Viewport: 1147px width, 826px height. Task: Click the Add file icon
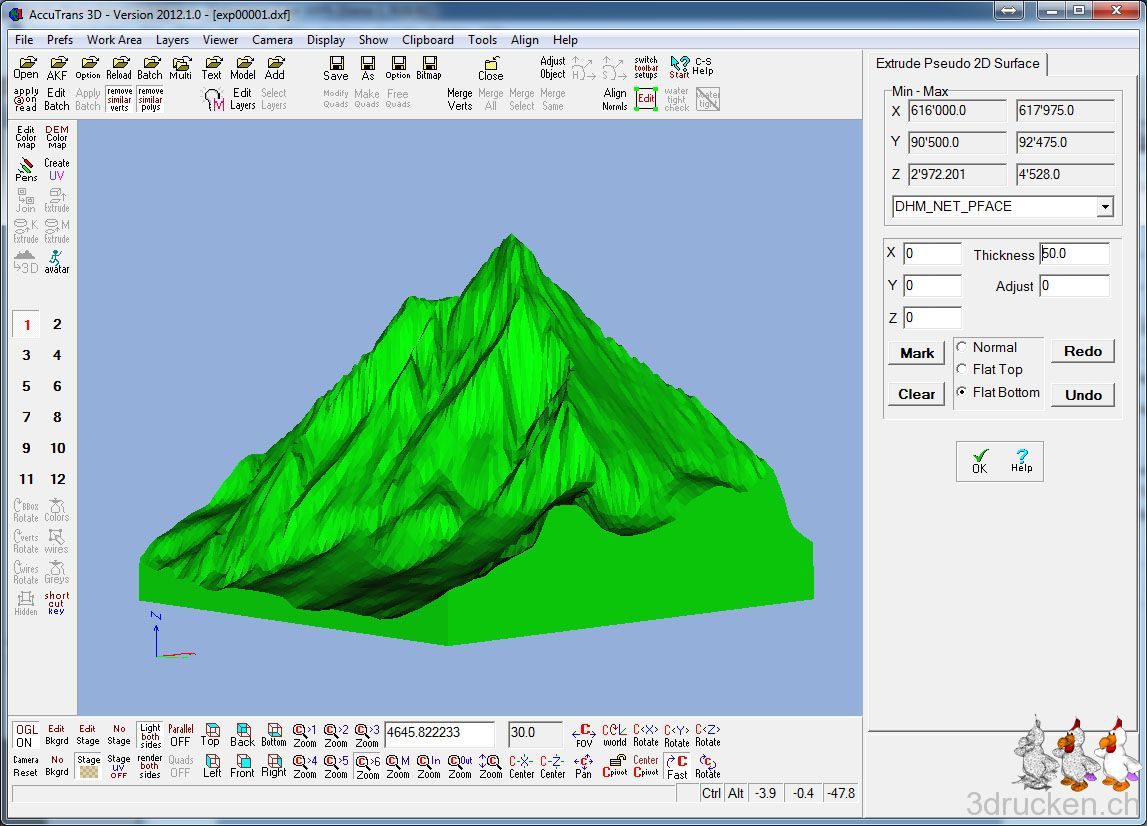click(274, 68)
